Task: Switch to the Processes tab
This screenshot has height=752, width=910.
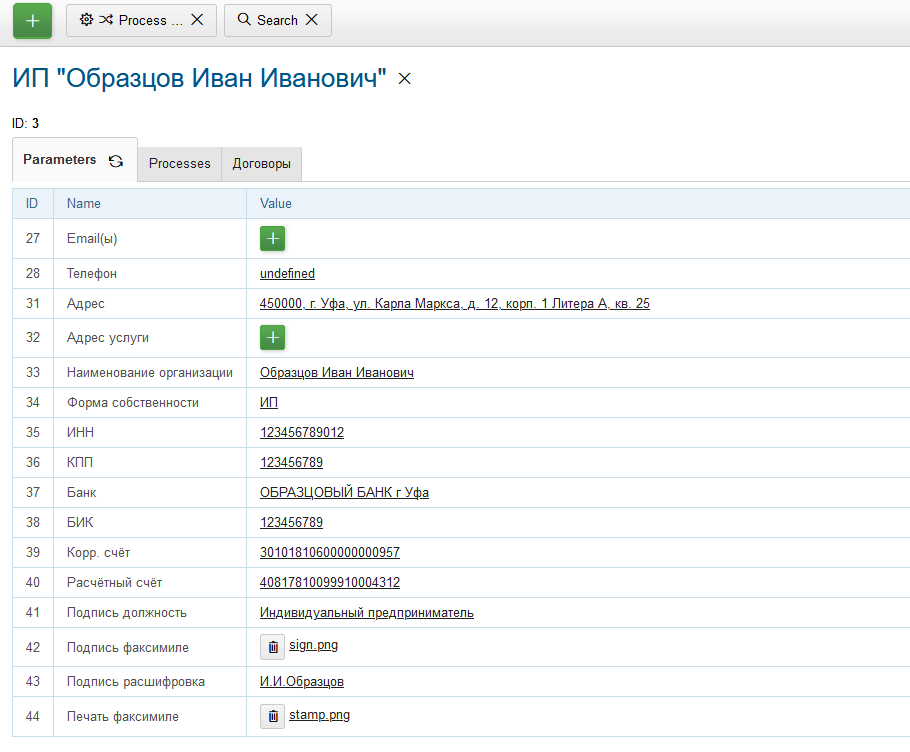Action: pyautogui.click(x=180, y=163)
